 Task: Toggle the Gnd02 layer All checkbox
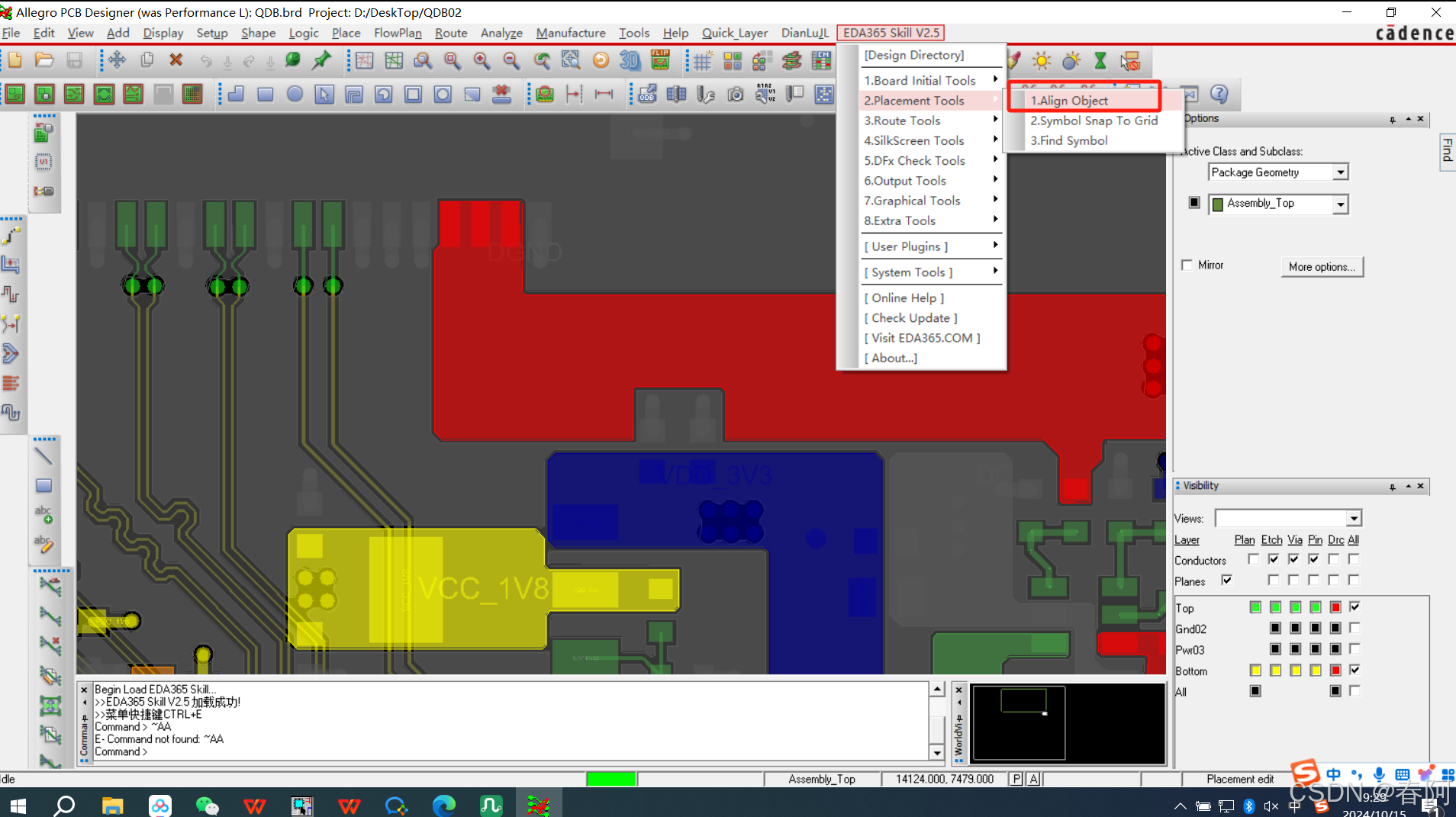pyautogui.click(x=1355, y=628)
